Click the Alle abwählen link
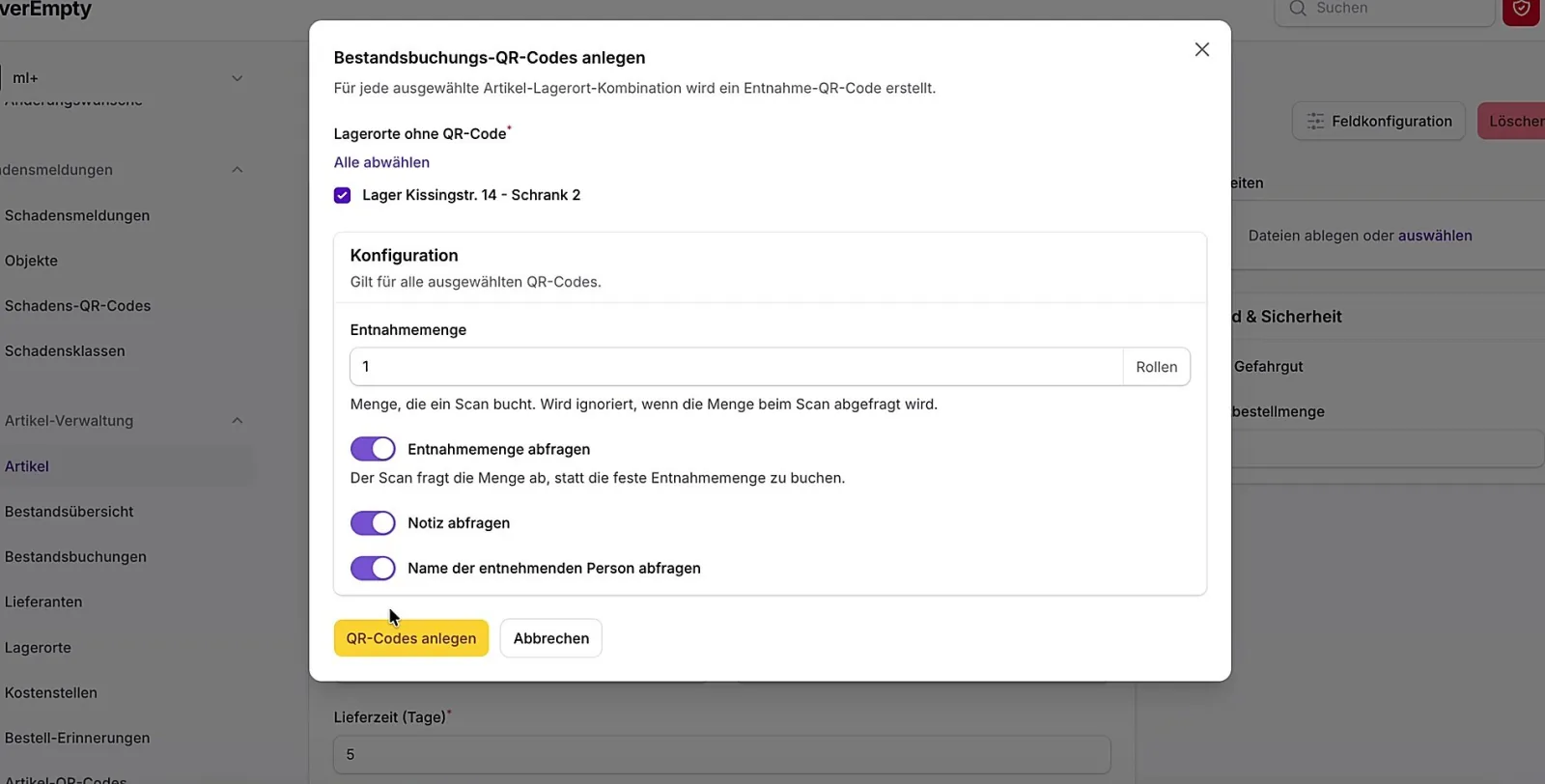Screen dimensions: 1545x784 pos(381,162)
